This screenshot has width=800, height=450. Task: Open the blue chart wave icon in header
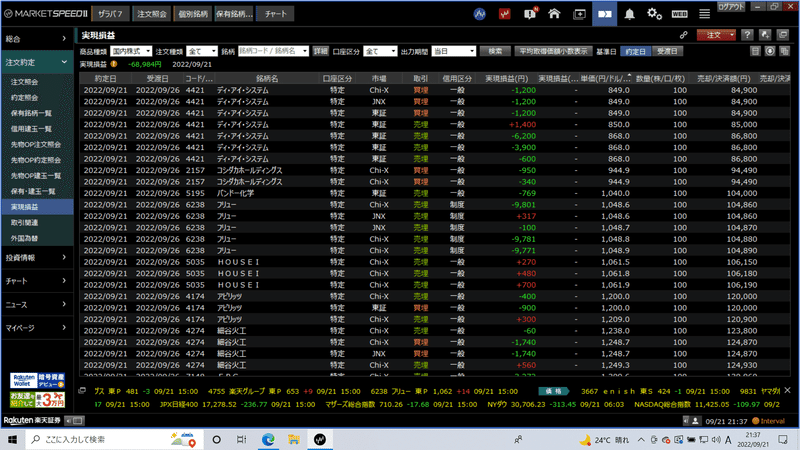(480, 14)
